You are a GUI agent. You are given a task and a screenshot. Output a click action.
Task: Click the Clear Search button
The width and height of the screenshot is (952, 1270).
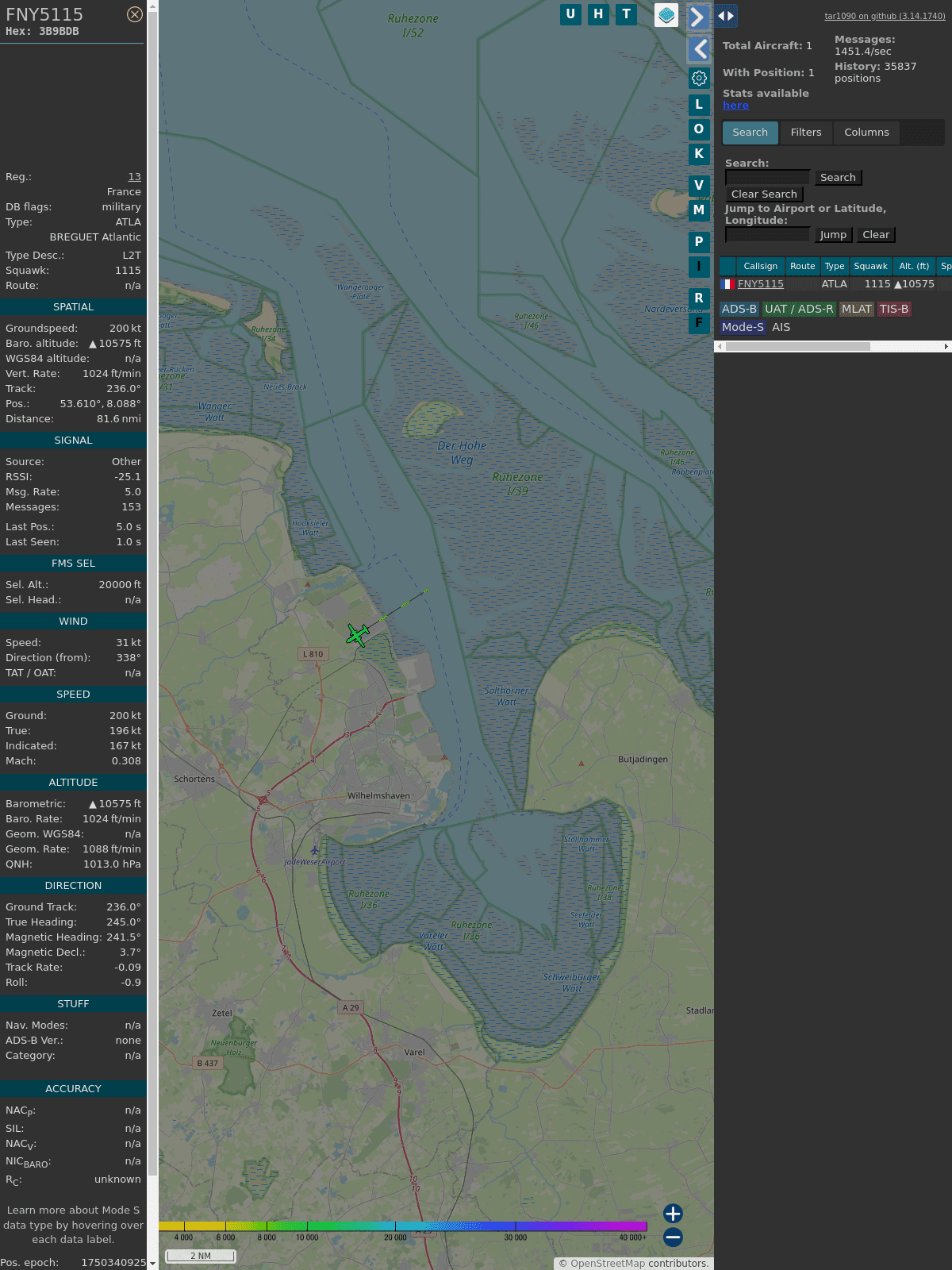[764, 194]
